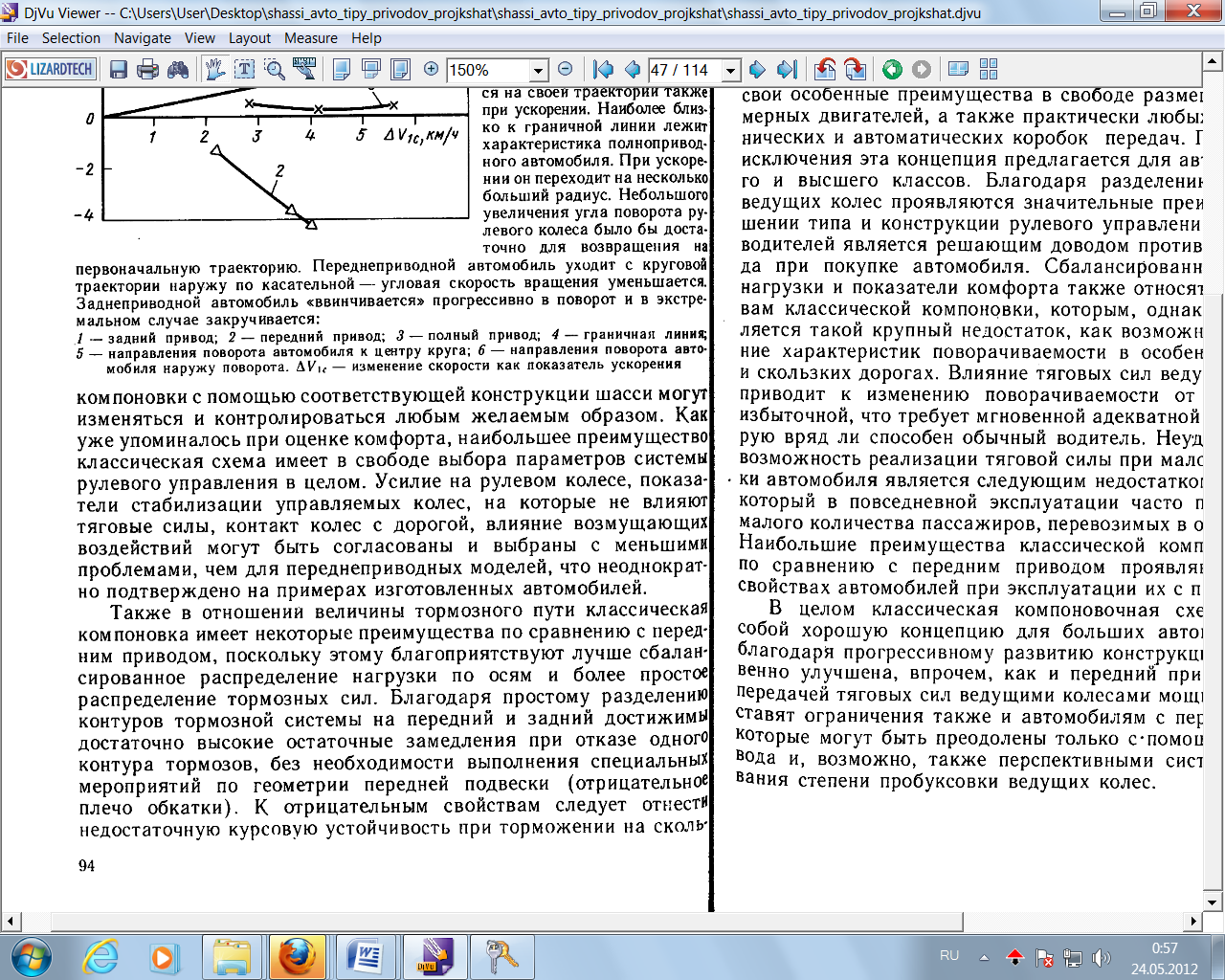
Task: Open the Windows Start menu
Action: [33, 957]
